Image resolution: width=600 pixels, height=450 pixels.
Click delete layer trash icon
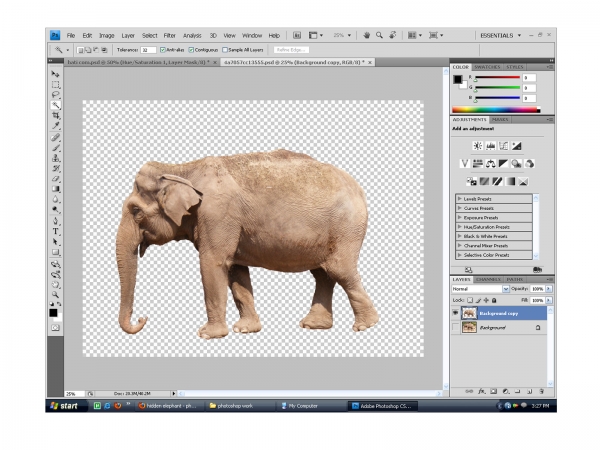[x=541, y=391]
